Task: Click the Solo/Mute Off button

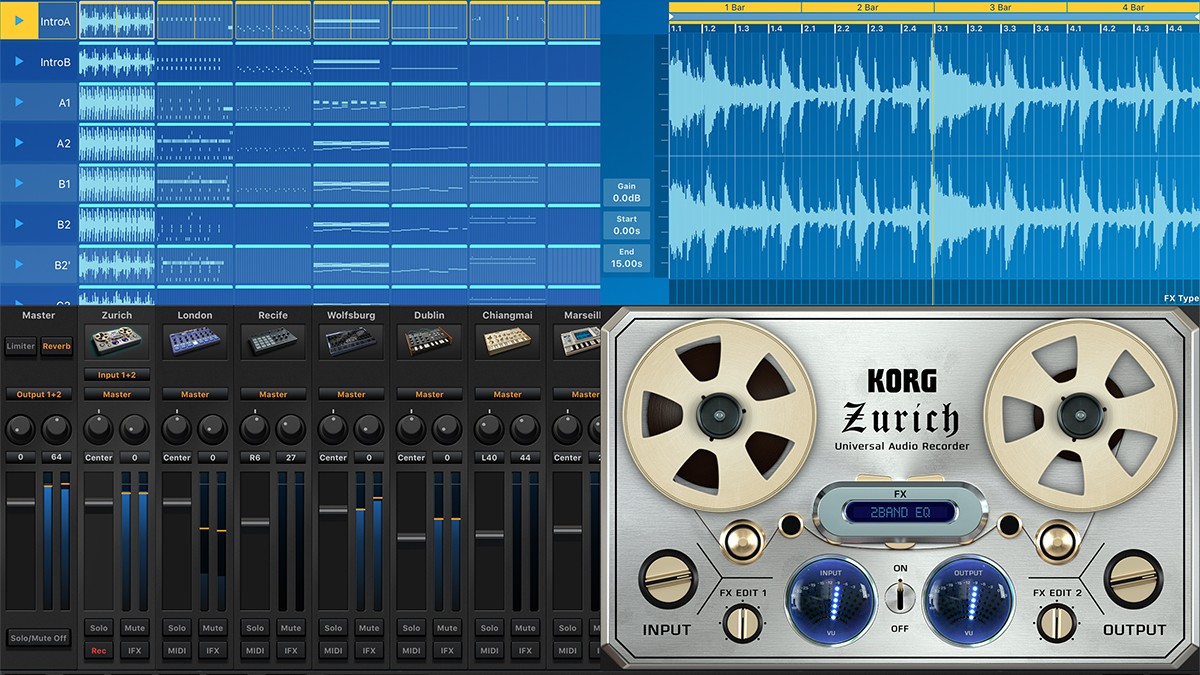Action: tap(39, 638)
